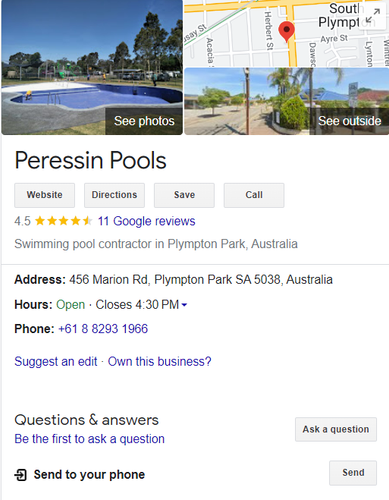Click the phone number +61 8 8293 1966
The image size is (389, 500).
coord(103,329)
